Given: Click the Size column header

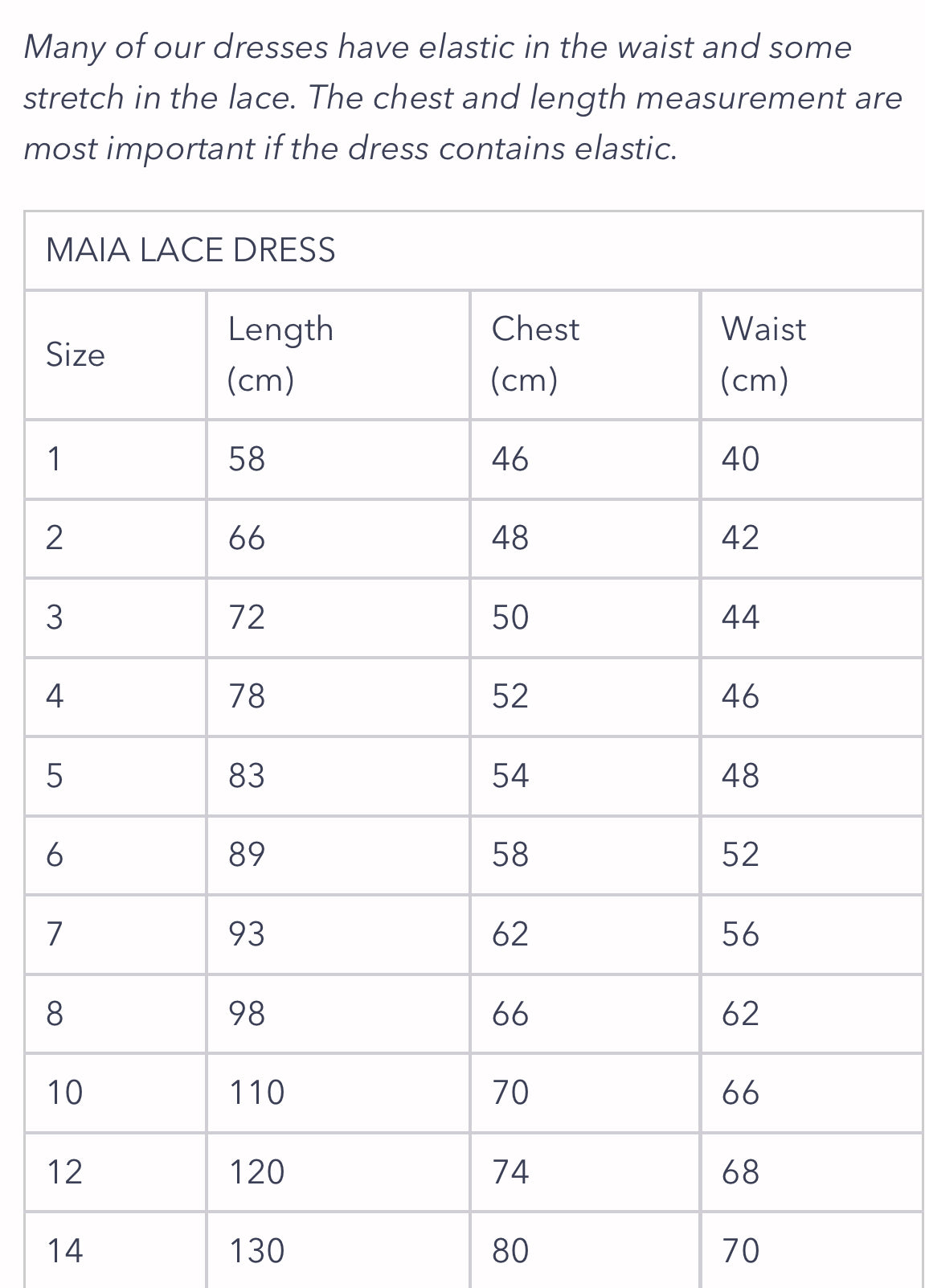Looking at the screenshot, I should point(76,355).
